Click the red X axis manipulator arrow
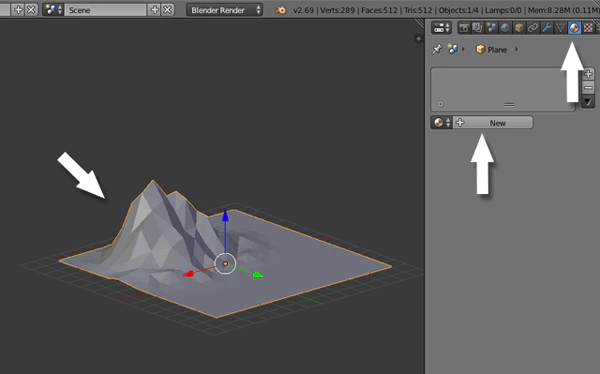The width and height of the screenshot is (600, 374). click(189, 273)
